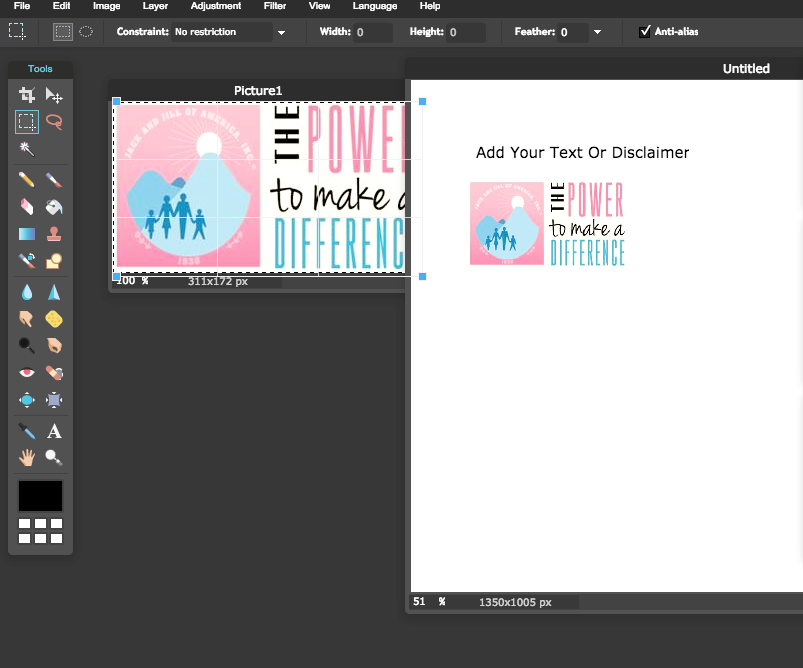Select the Spot Heal tool
Screen dimensions: 803x668
pos(54,372)
